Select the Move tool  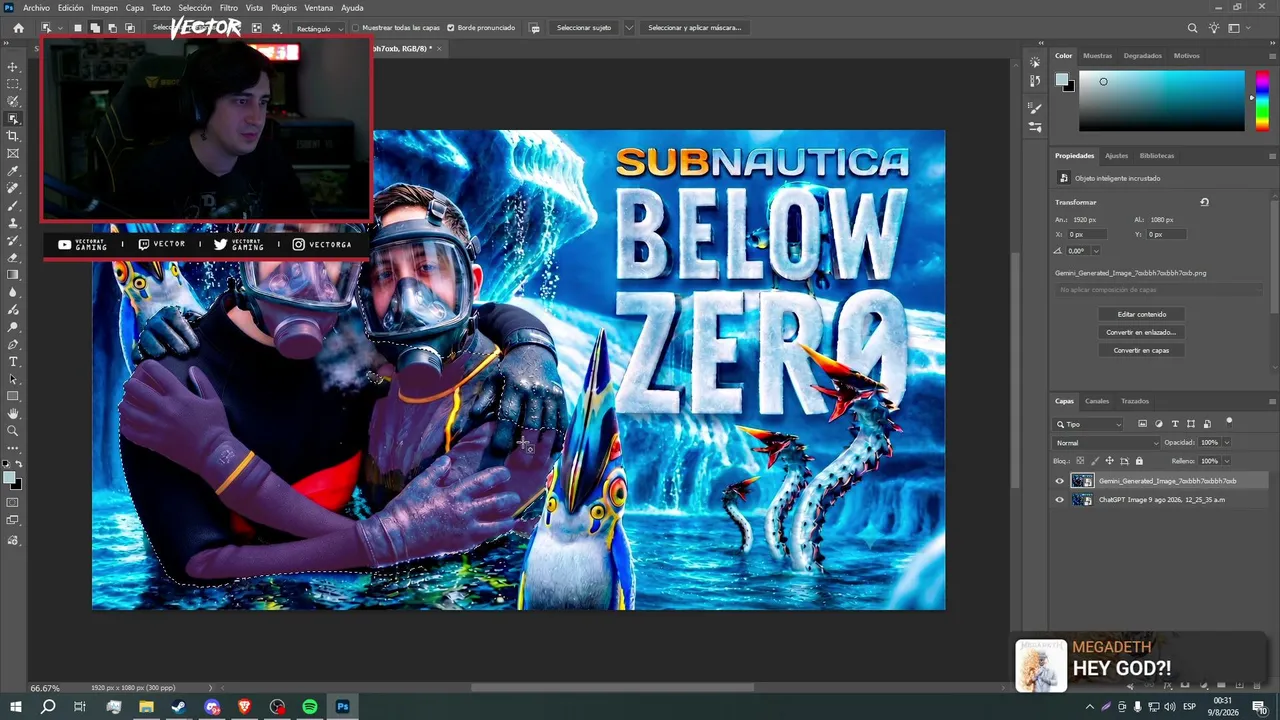point(13,67)
